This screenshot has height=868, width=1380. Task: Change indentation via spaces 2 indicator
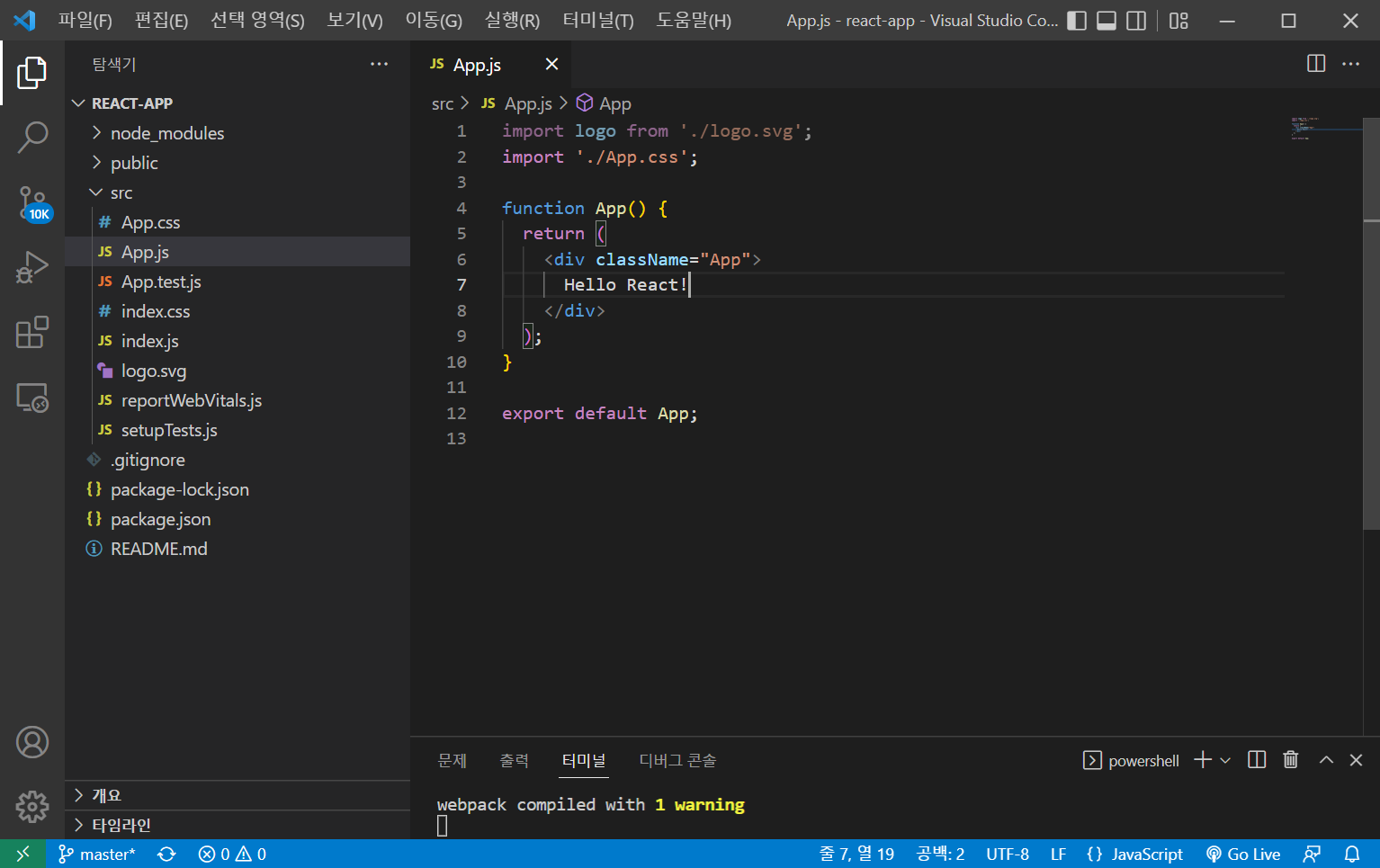click(x=940, y=854)
